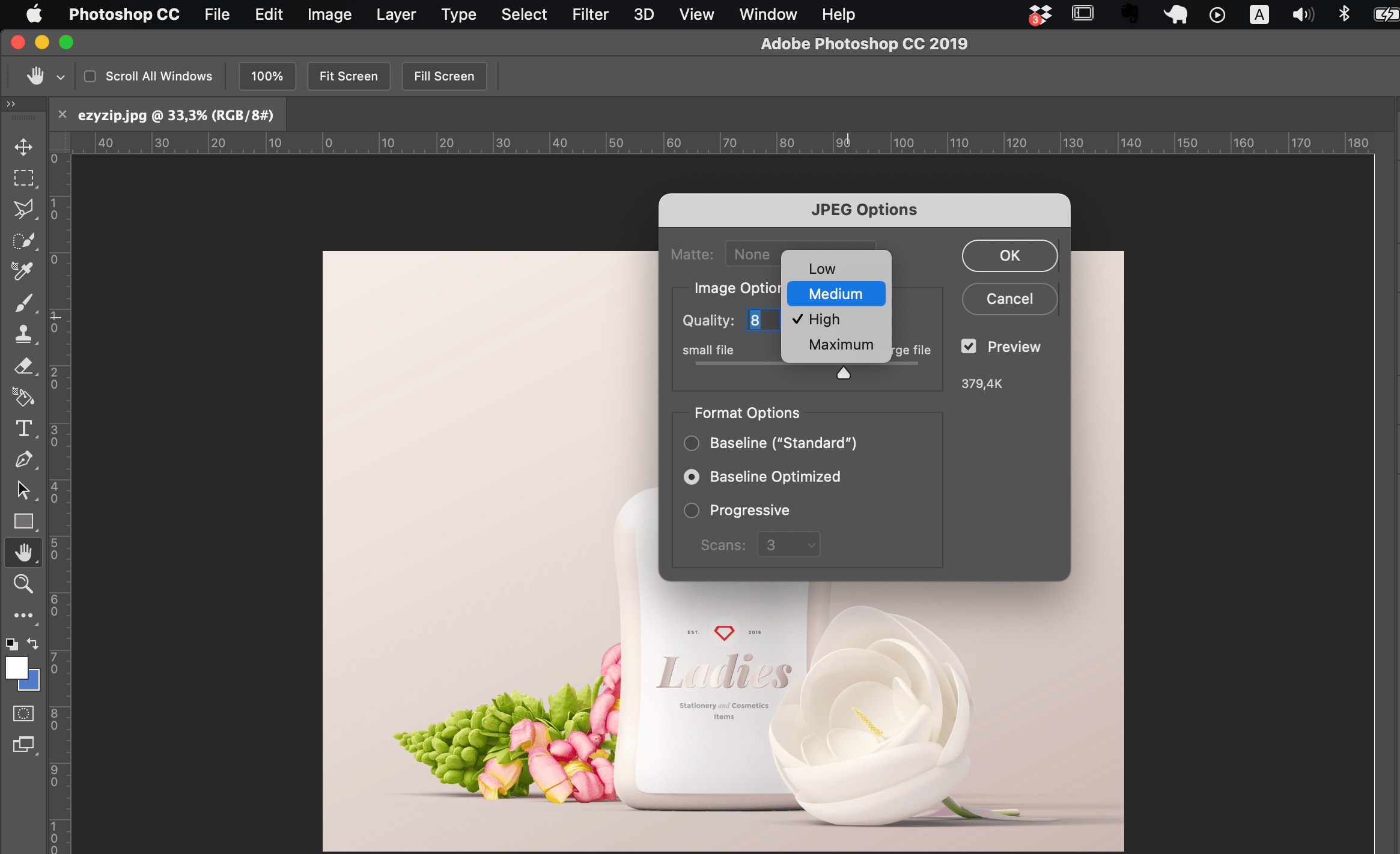
Task: Switch to the ezyzip.jpg document tab
Action: click(175, 115)
